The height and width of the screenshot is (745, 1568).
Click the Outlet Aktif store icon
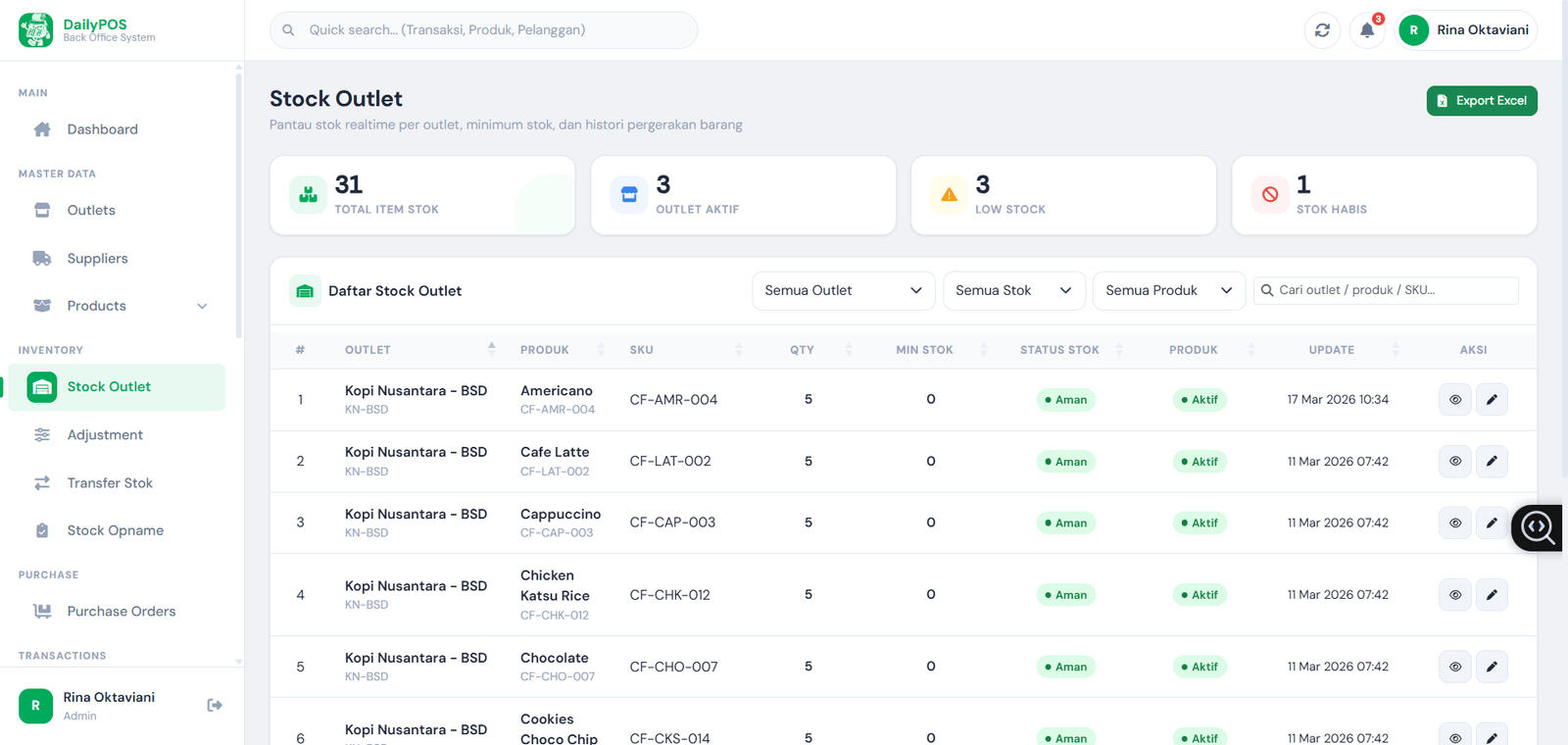click(x=629, y=194)
